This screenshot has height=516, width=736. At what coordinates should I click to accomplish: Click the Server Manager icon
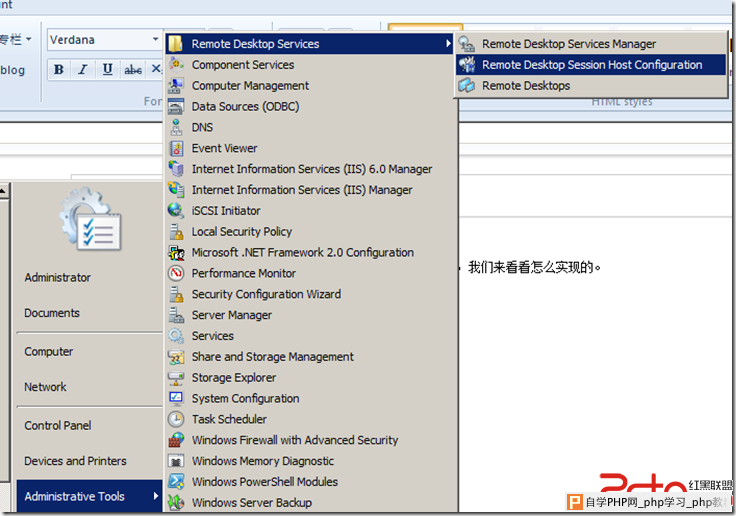point(176,315)
